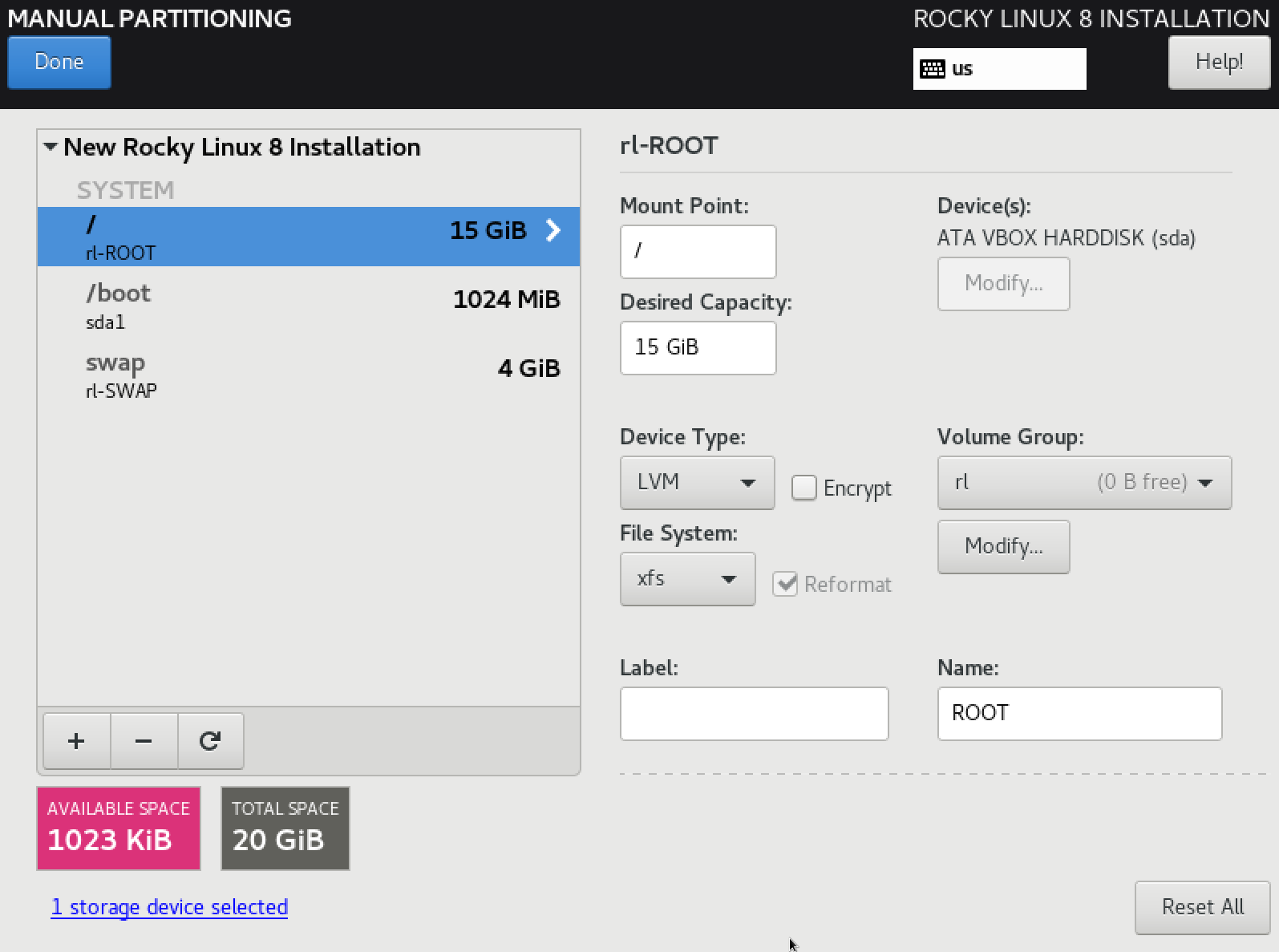
Task: Click the '1024 MiB' size for /boot
Action: click(506, 299)
